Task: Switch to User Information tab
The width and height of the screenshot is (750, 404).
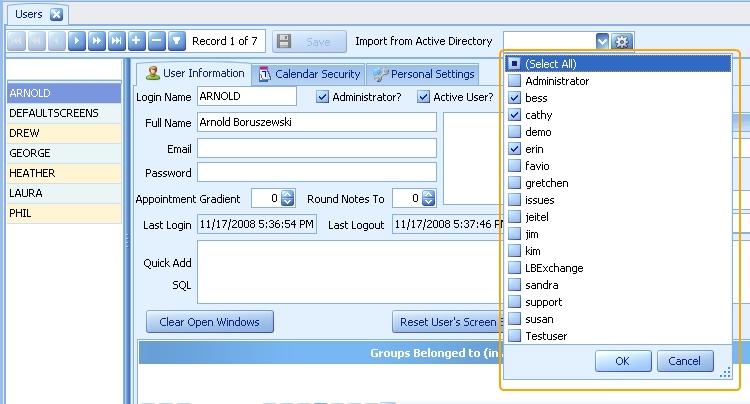Action: pyautogui.click(x=195, y=74)
